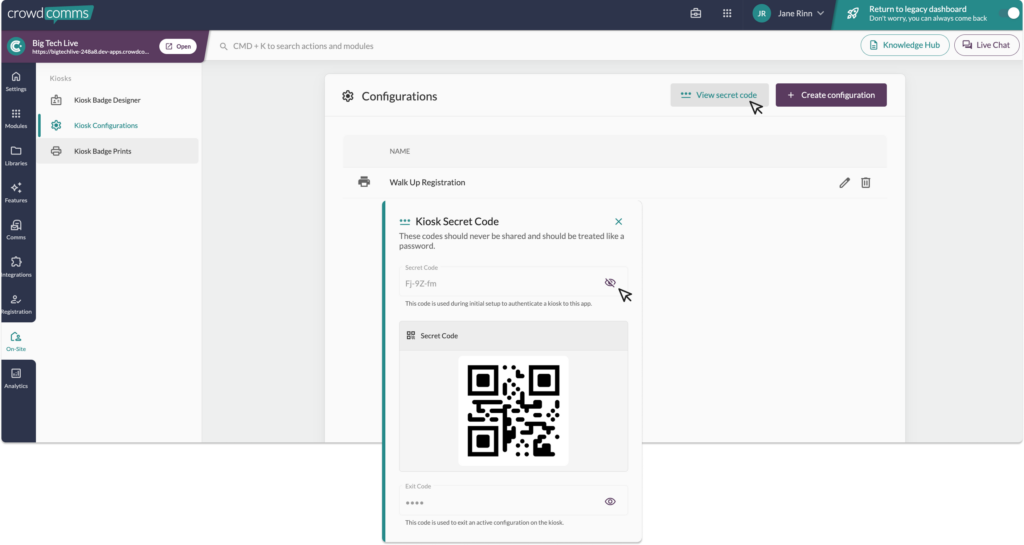Open the grid apps icon in header
Viewport: 1024px width, 545px height.
pyautogui.click(x=727, y=14)
